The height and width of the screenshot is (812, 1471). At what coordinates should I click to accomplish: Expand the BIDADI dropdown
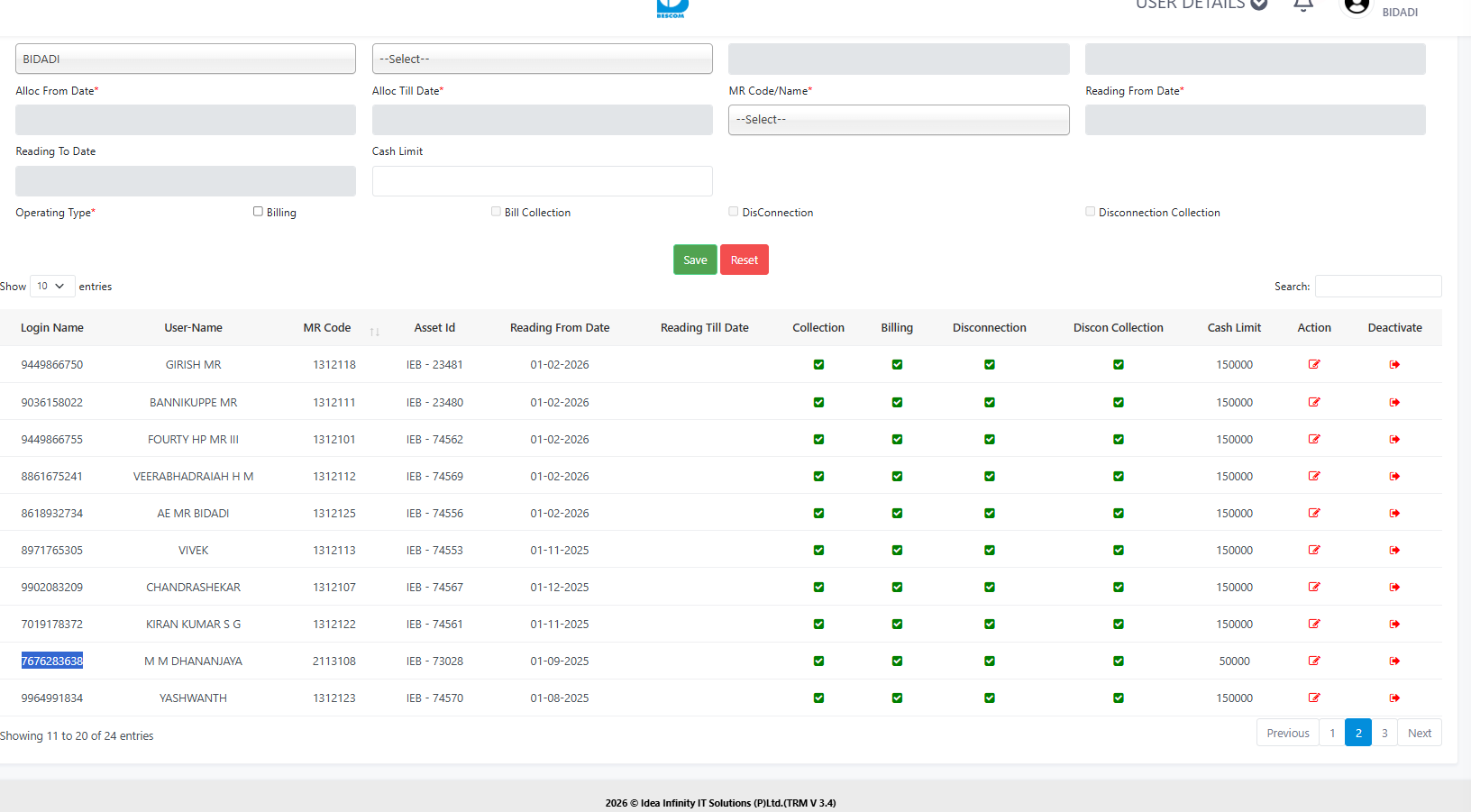tap(185, 59)
